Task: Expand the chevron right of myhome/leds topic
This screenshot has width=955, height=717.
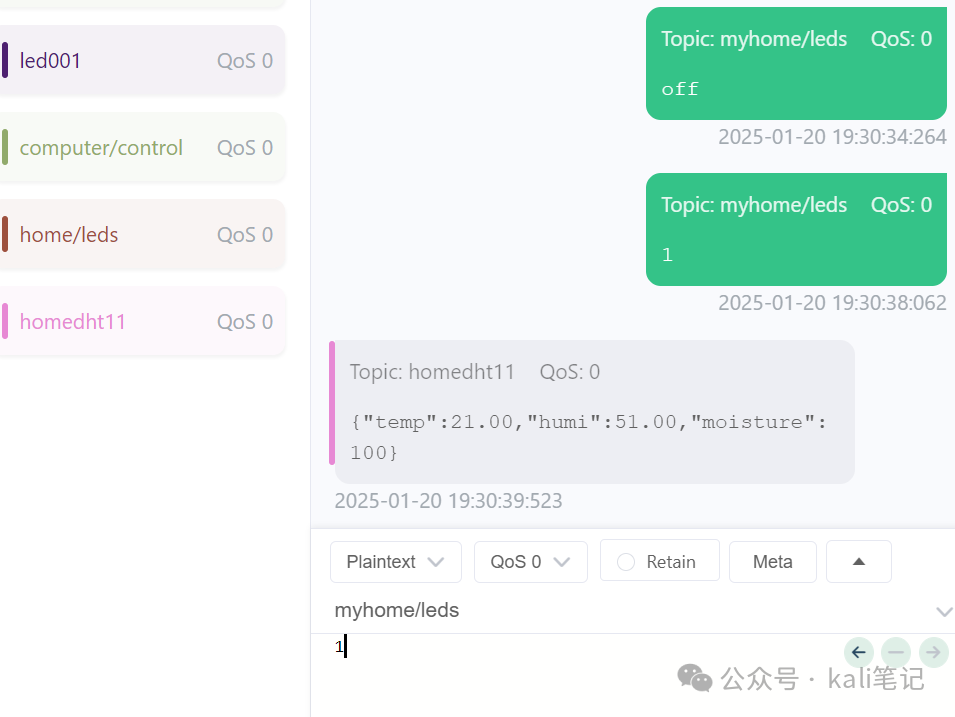Action: click(943, 611)
